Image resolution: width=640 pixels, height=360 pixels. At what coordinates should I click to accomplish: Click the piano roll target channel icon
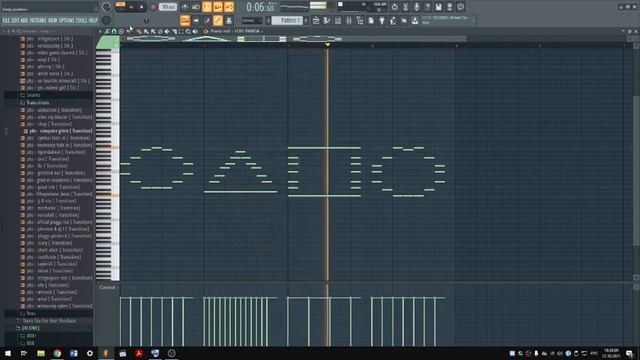(x=205, y=31)
